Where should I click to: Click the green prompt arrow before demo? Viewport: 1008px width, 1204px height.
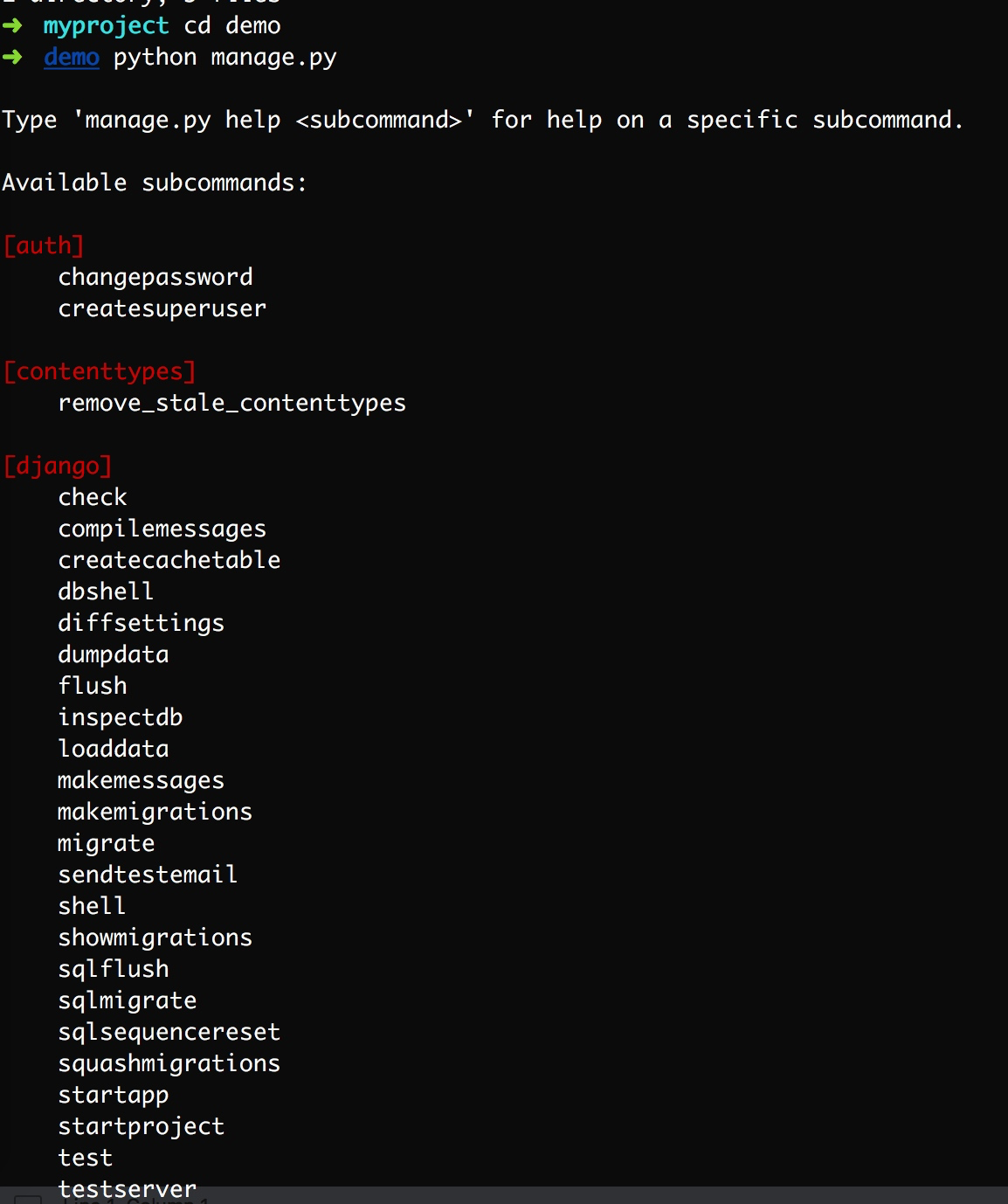pos(12,58)
